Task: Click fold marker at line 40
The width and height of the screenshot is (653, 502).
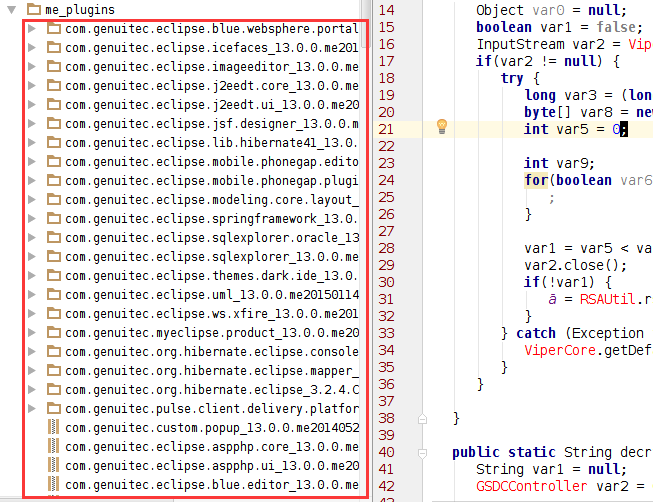Action: coord(422,453)
